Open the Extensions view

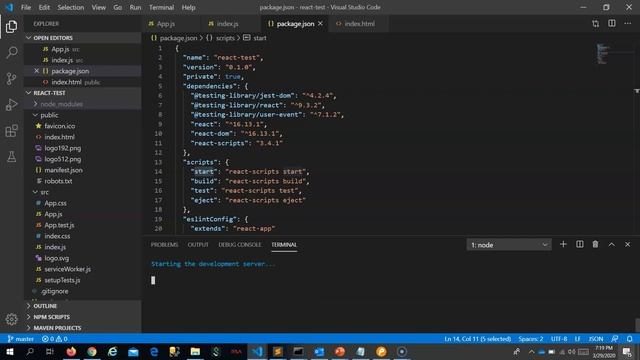click(x=11, y=131)
